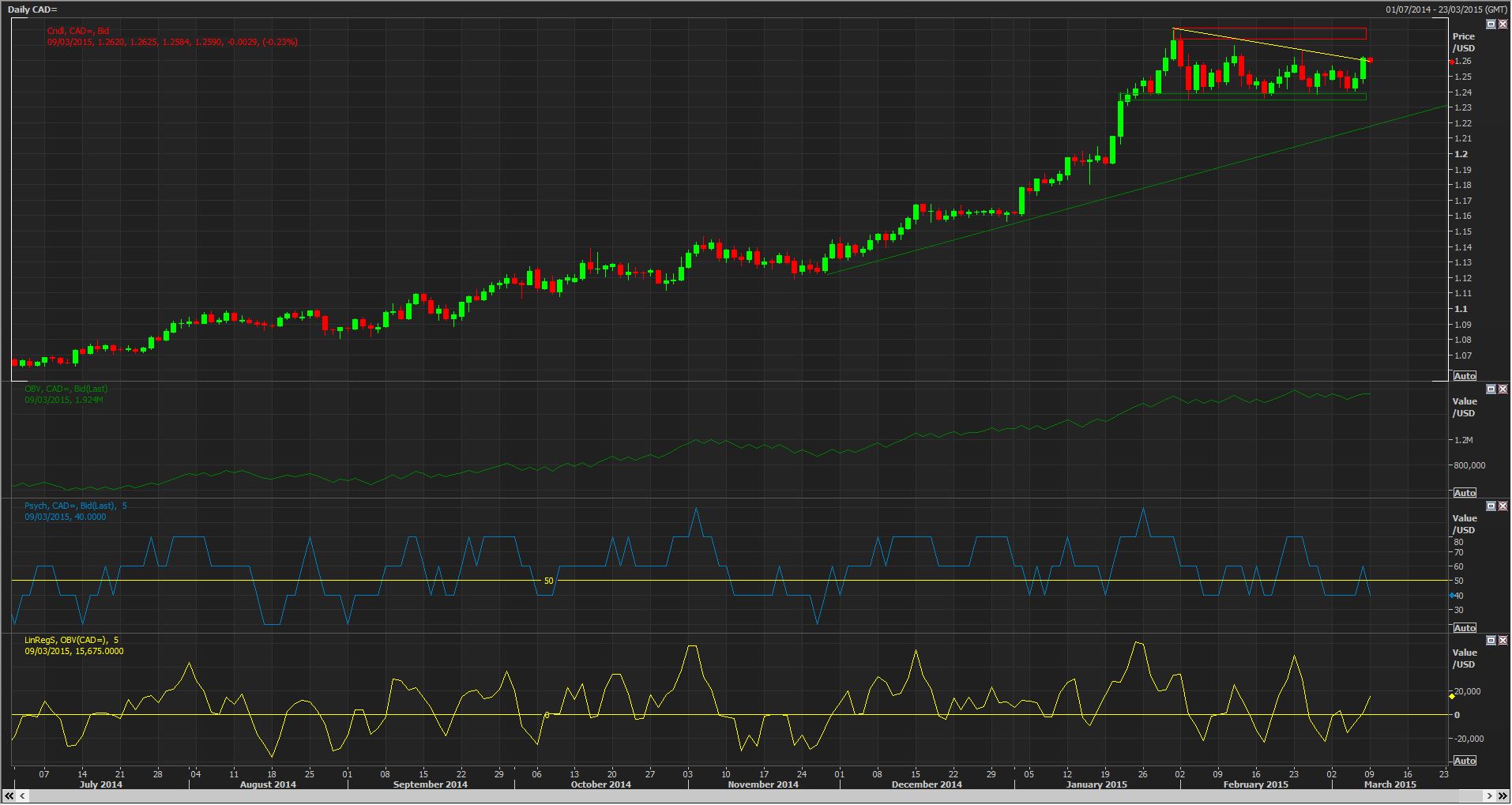The image size is (1512, 805).
Task: Select the LinRegS, OBV(CAD=), 5 legend
Action: [72, 640]
